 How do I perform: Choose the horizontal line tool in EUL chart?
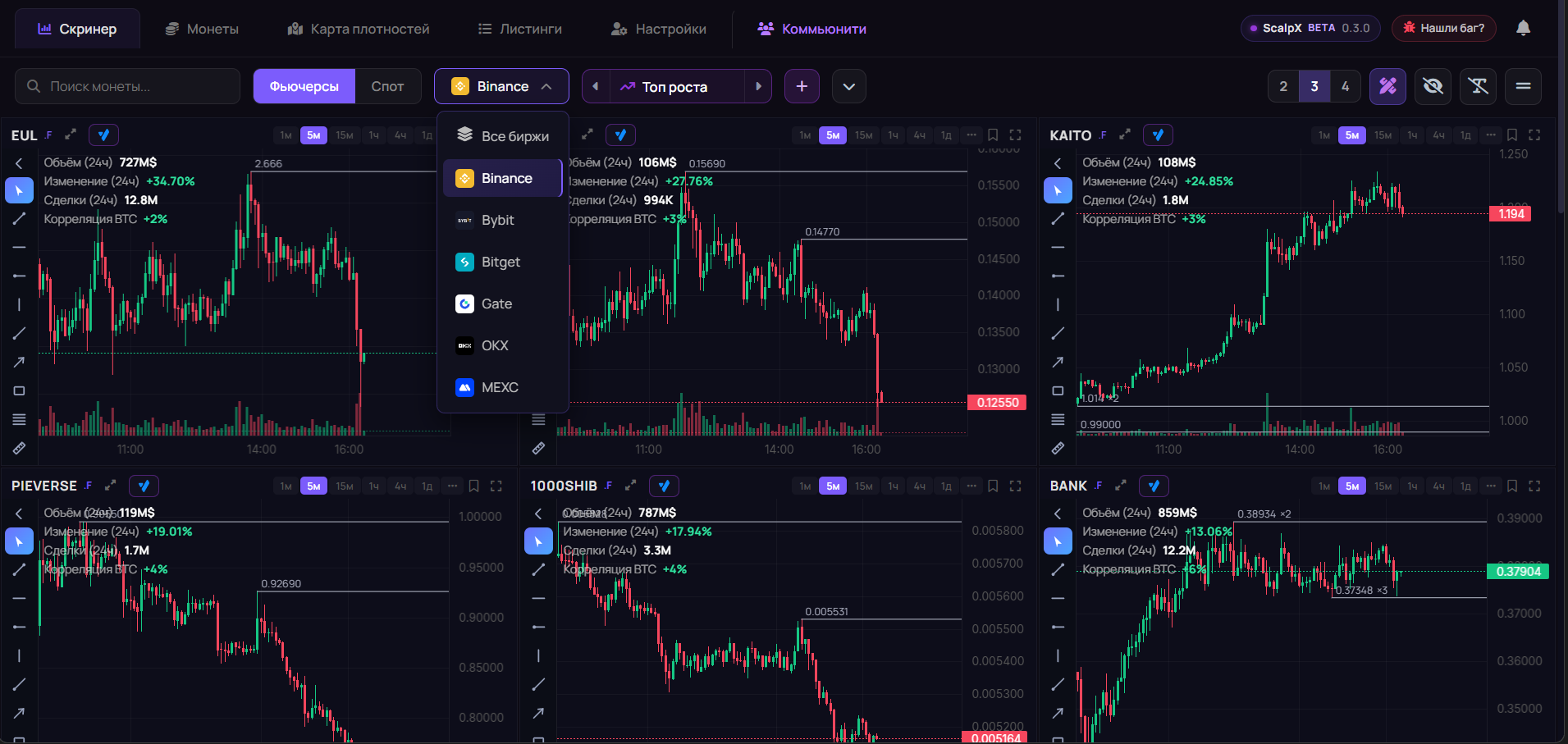click(19, 247)
